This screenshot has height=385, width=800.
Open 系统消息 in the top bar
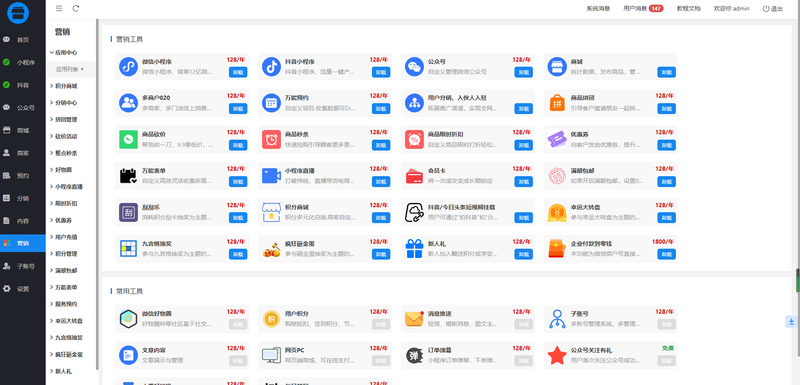(598, 9)
